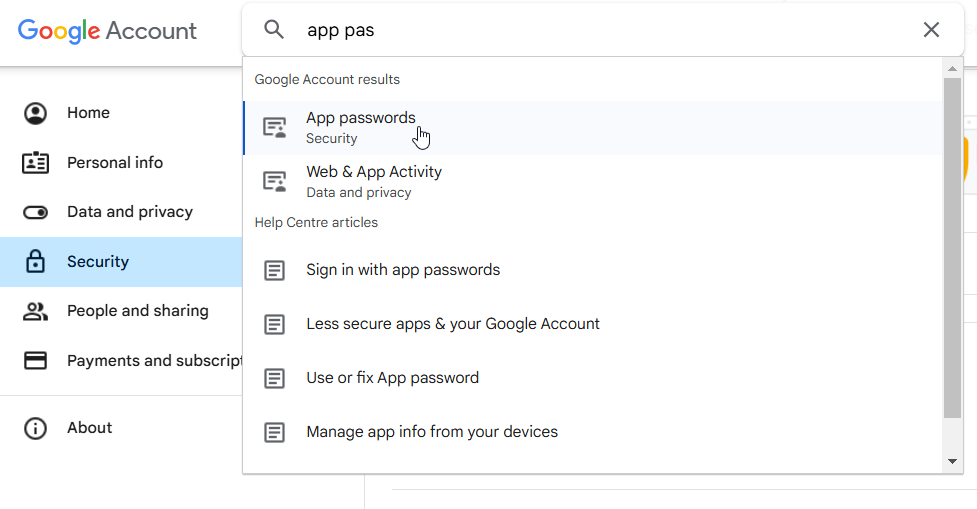Open Manage app info from your devices
This screenshot has height=509, width=977.
click(432, 432)
